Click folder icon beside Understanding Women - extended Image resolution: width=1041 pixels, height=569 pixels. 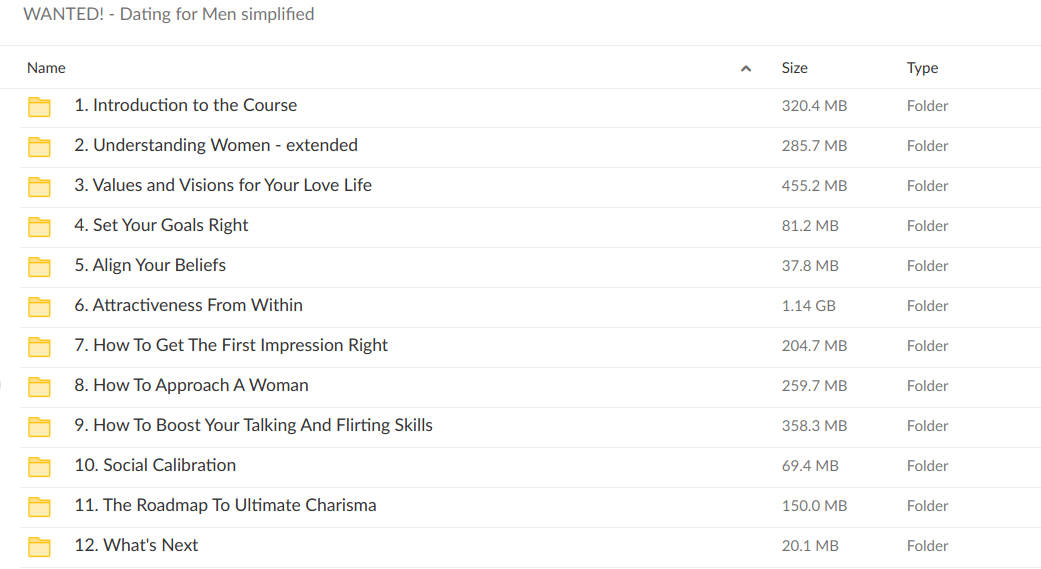click(x=39, y=147)
